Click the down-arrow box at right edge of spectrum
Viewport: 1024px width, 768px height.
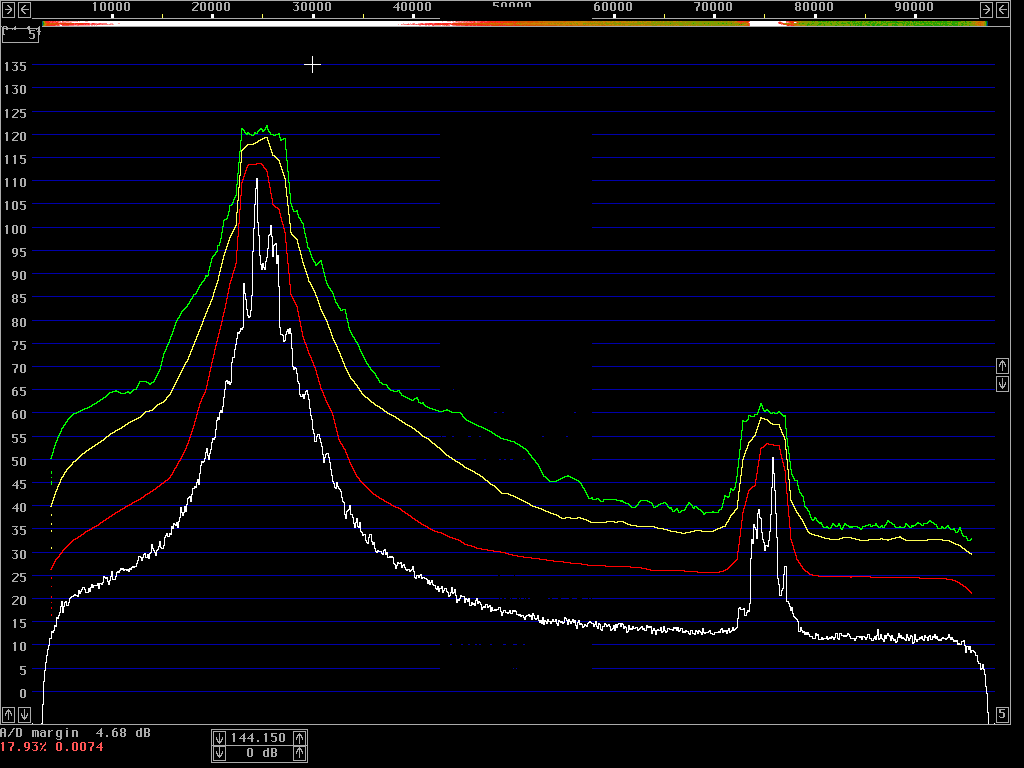(1002, 383)
